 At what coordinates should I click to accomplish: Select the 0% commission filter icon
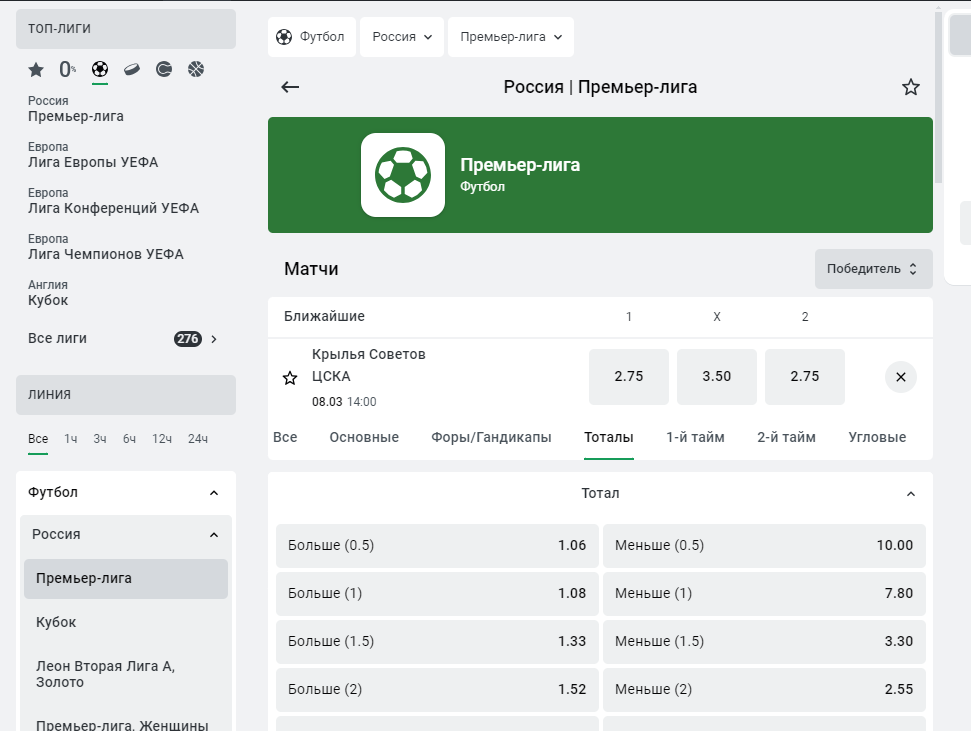(x=67, y=69)
